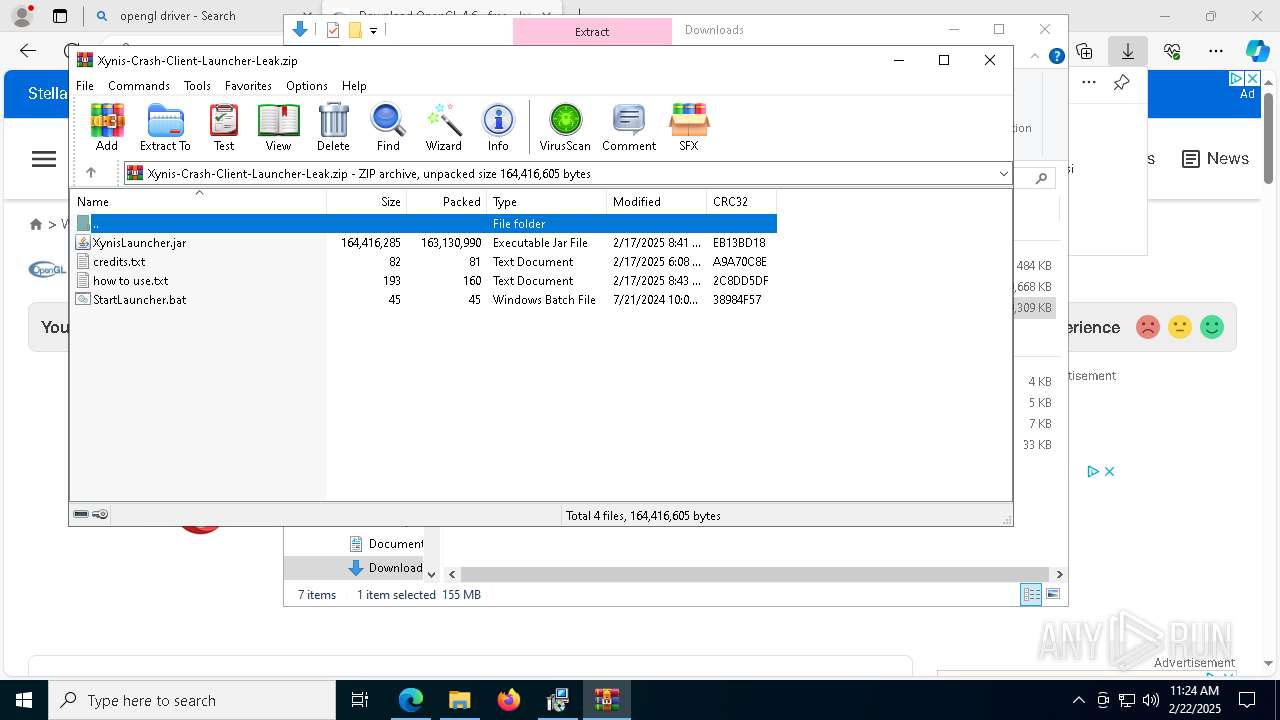Open Firefox from the taskbar
The width and height of the screenshot is (1280, 720).
click(x=509, y=700)
